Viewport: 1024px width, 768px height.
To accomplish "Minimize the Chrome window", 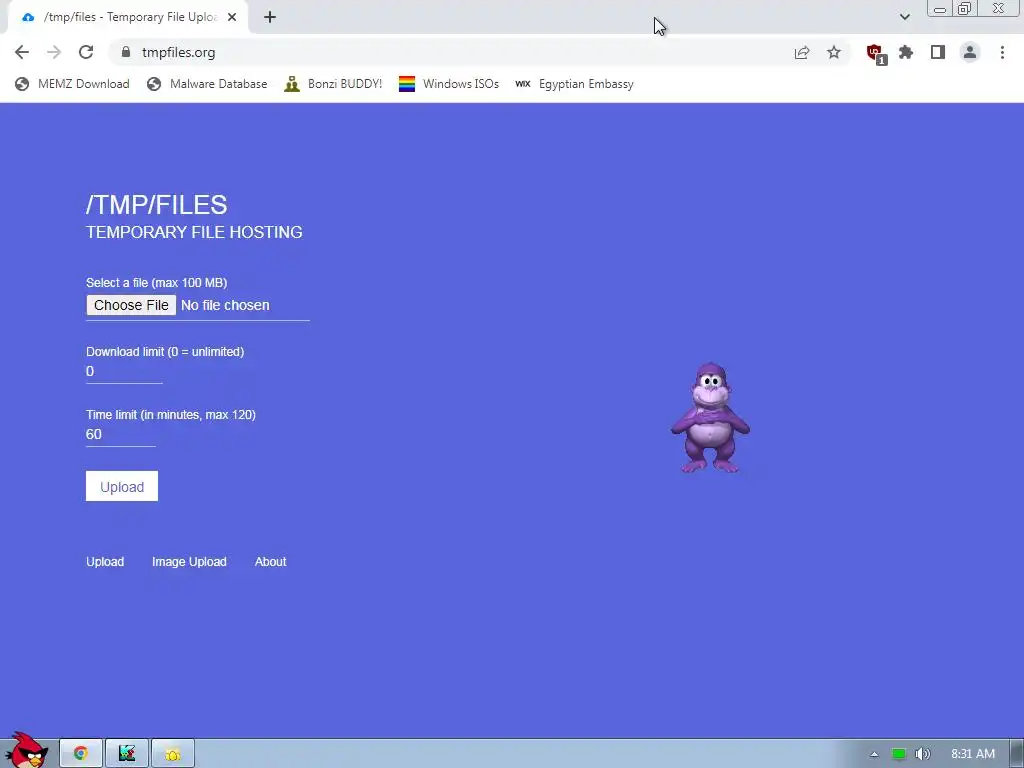I will point(940,9).
